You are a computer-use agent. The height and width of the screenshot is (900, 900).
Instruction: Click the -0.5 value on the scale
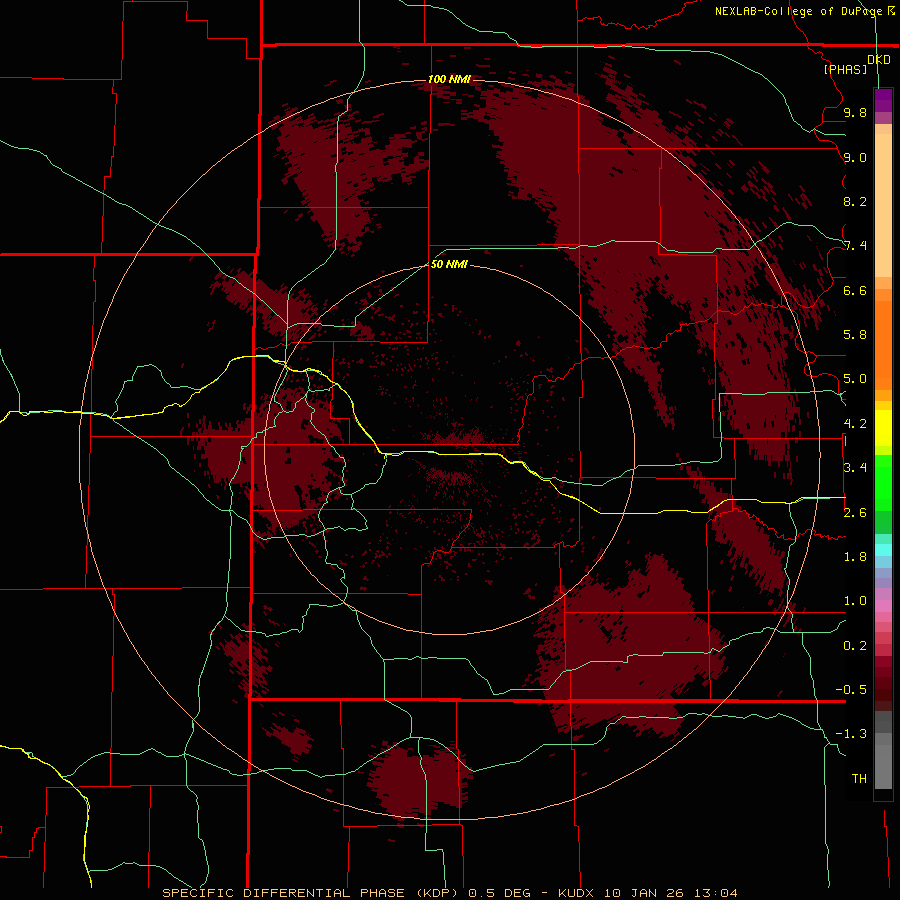(851, 690)
